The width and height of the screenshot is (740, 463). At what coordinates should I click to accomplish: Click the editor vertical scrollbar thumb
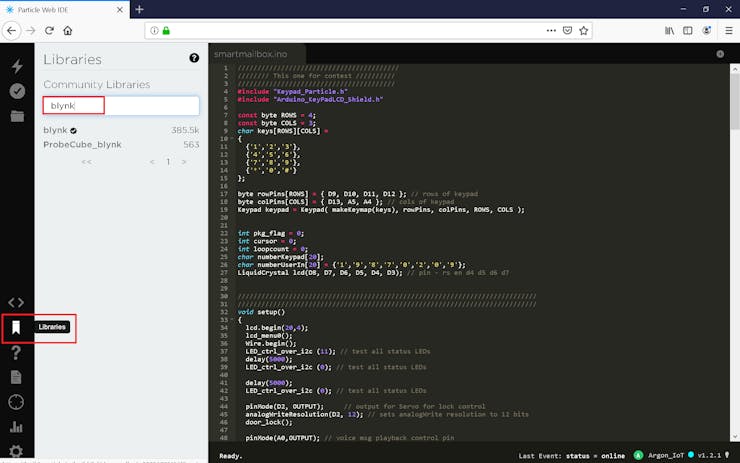coord(735,101)
